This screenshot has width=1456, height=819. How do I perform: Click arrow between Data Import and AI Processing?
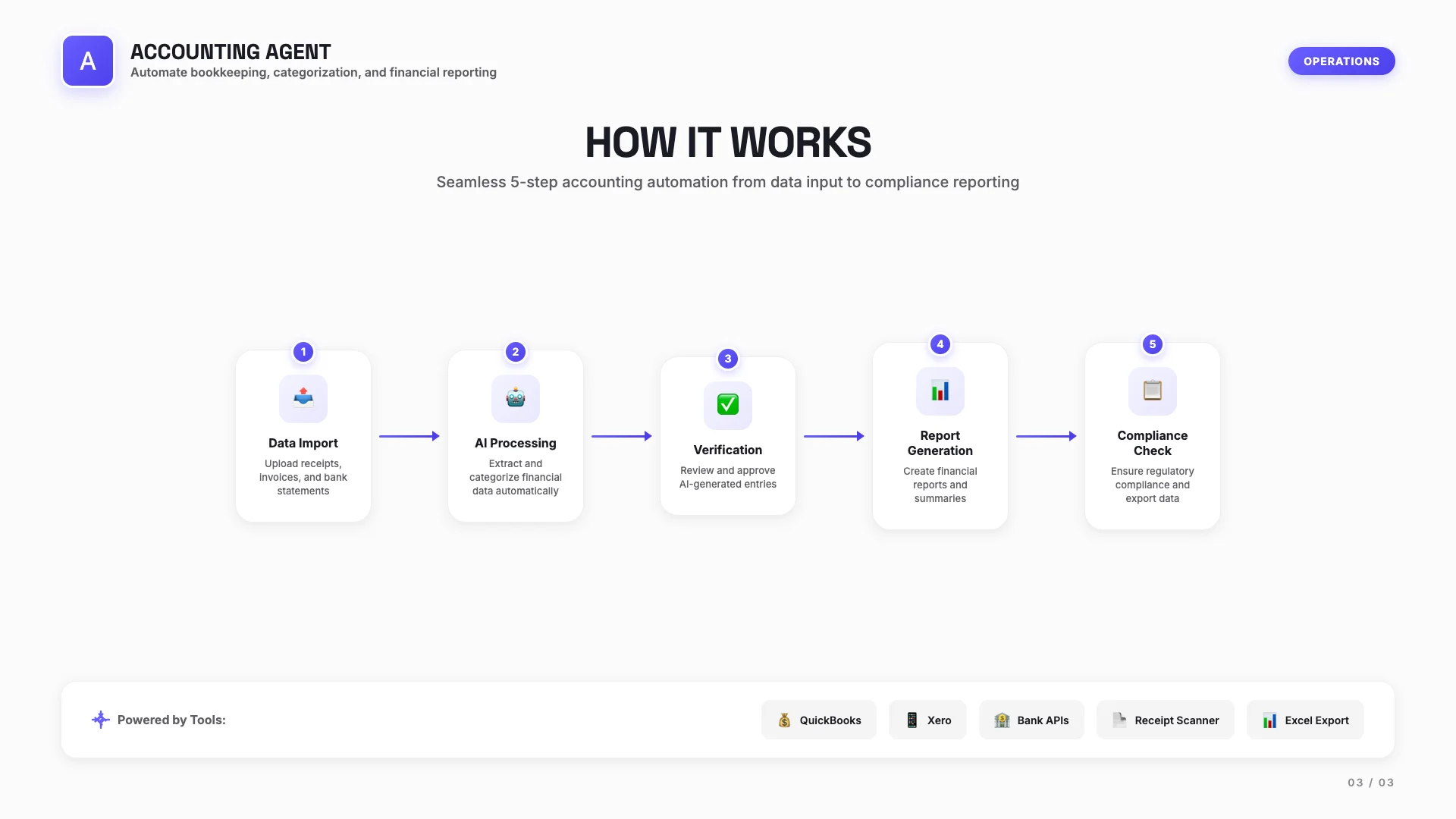[x=409, y=436]
